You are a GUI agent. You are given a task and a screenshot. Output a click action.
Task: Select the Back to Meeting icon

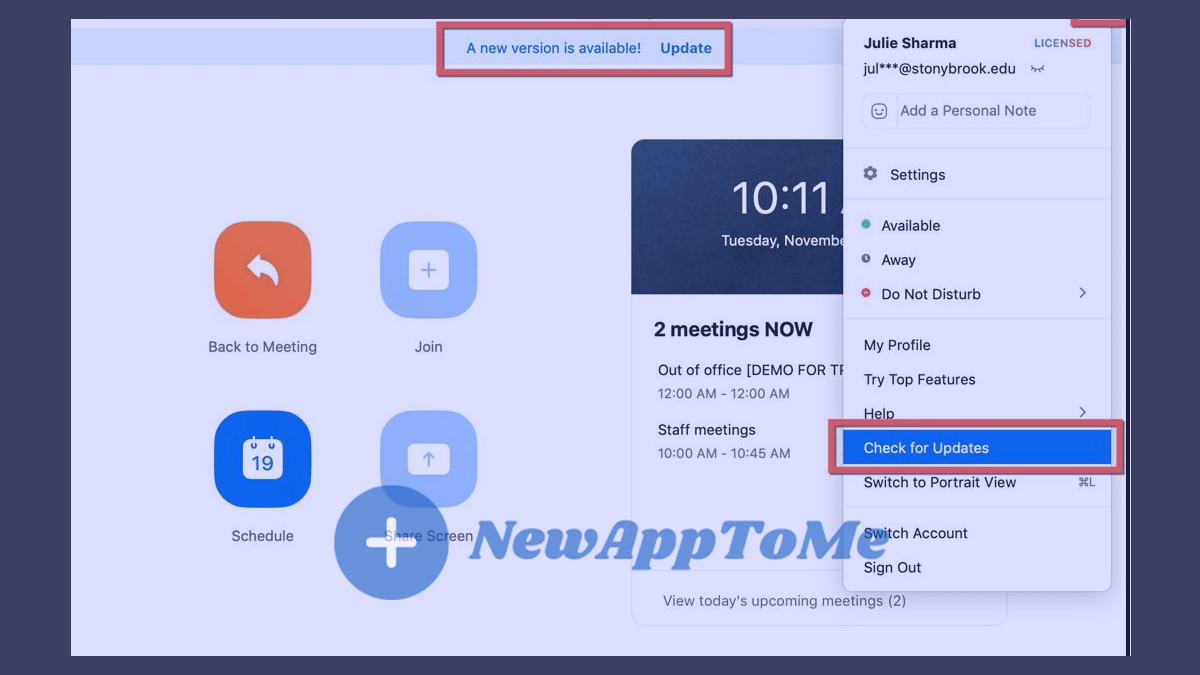pos(262,269)
